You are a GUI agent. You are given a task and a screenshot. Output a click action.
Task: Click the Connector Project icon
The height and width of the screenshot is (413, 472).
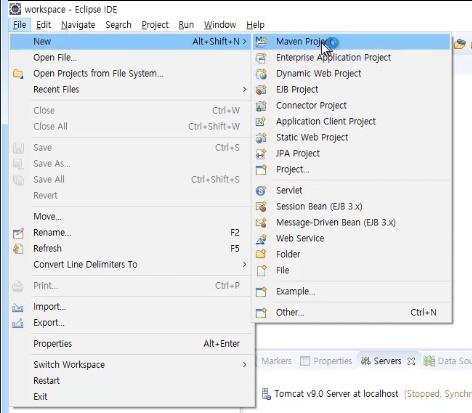[261, 106]
